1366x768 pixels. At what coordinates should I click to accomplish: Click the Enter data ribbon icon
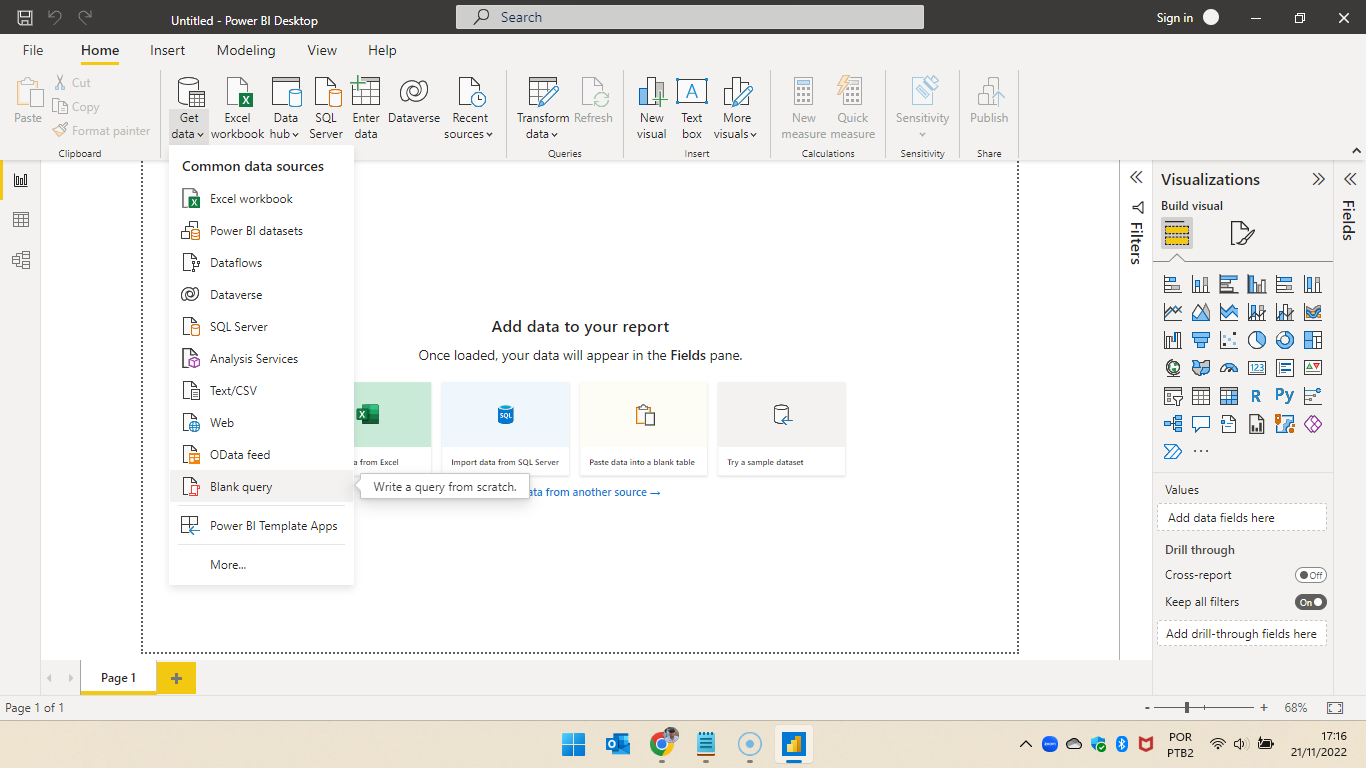pos(366,108)
